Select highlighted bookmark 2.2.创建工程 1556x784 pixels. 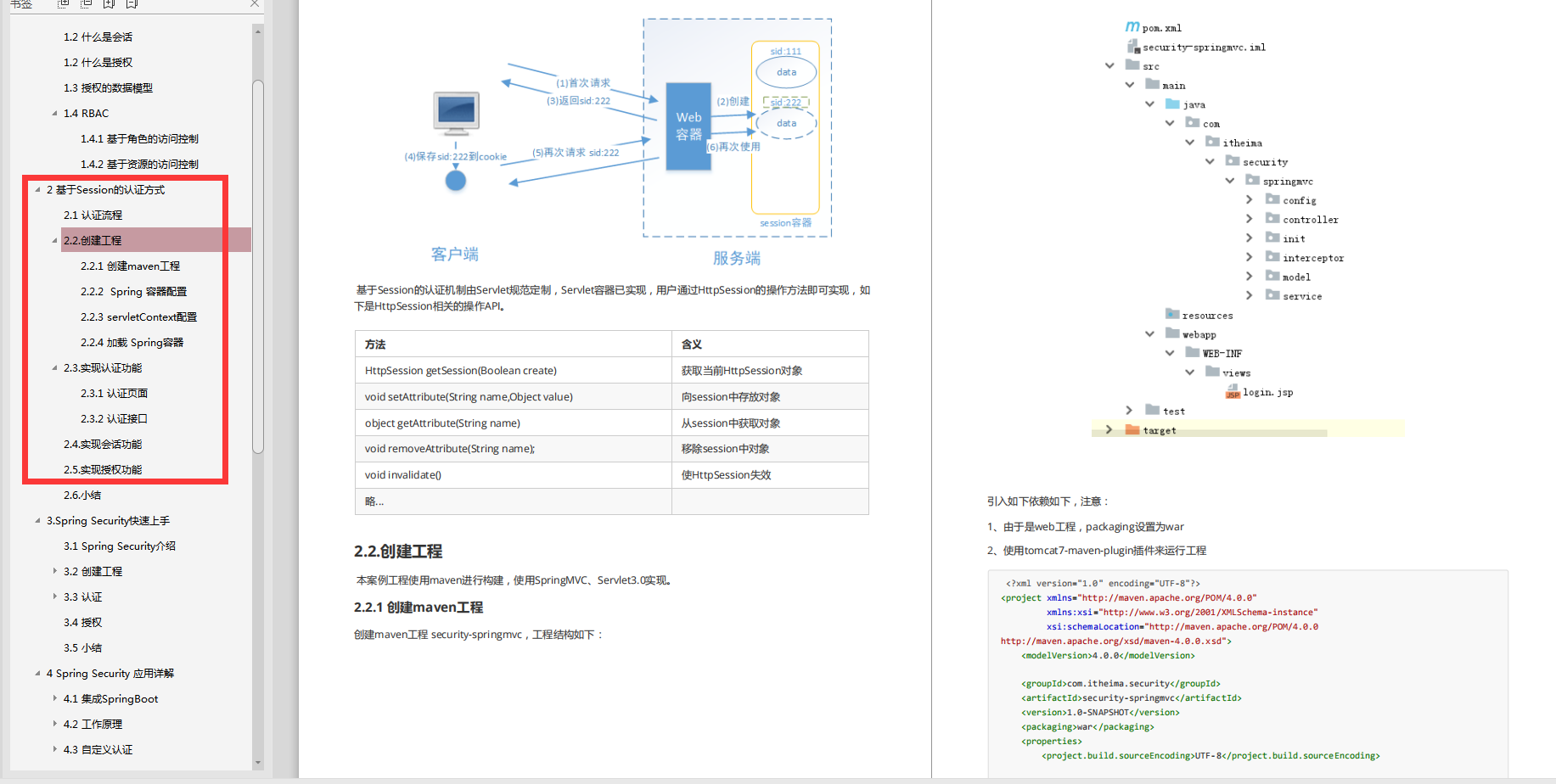tap(93, 241)
